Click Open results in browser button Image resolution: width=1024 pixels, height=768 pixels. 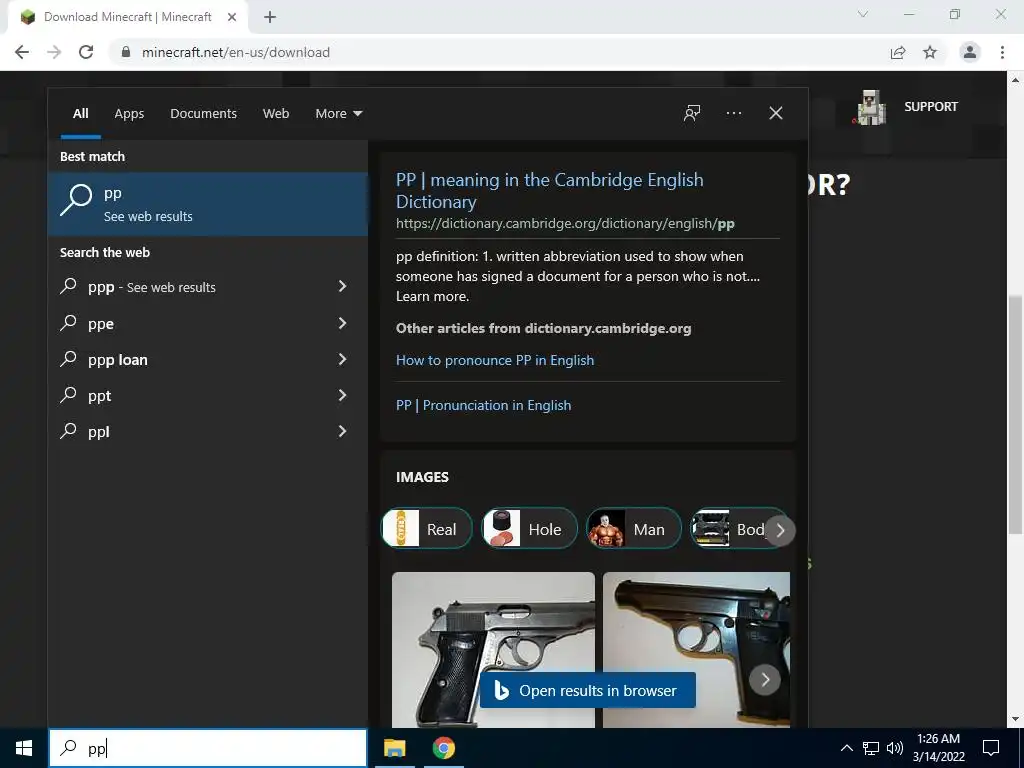[587, 690]
